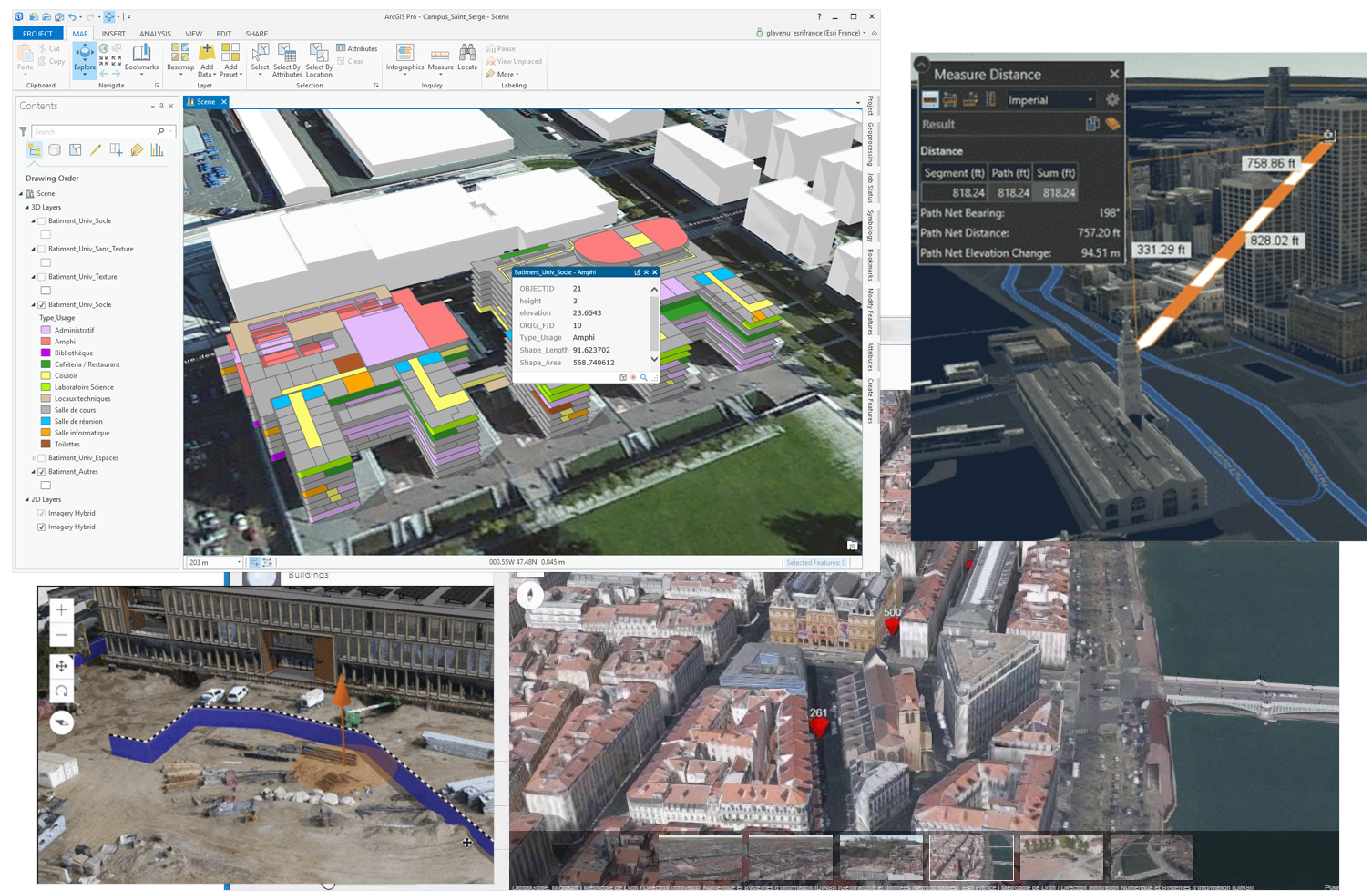The height and width of the screenshot is (891, 1372).
Task: Open the Infographics tool
Action: coord(404,58)
